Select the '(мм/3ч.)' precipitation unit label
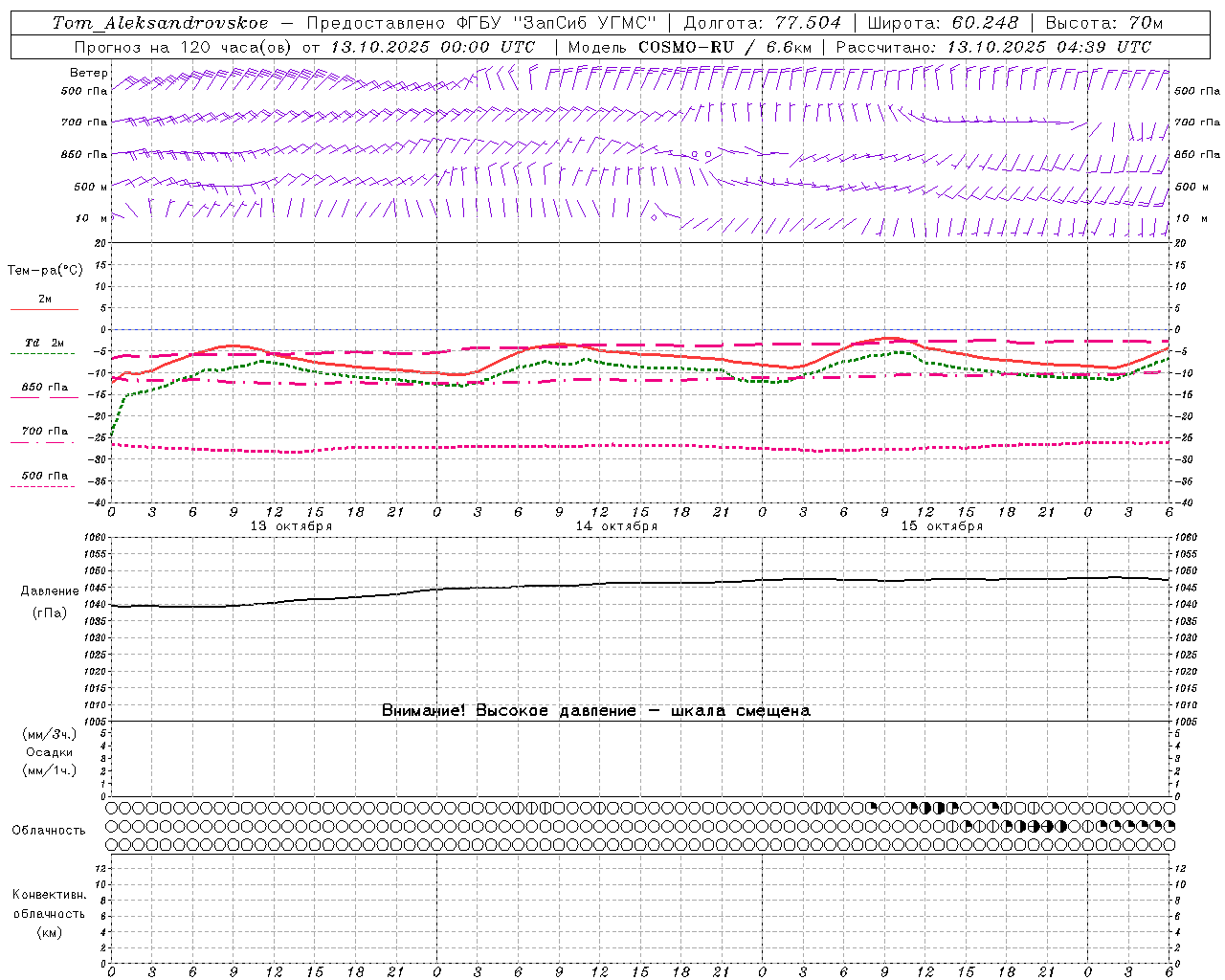 click(50, 734)
